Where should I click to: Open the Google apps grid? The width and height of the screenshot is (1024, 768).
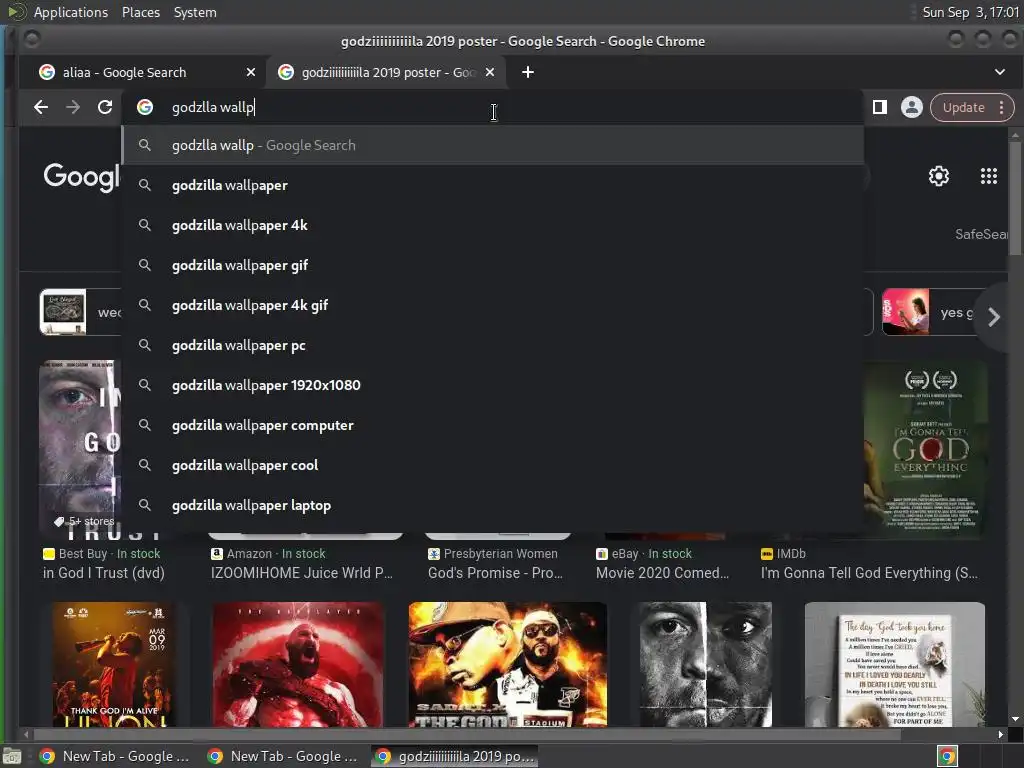click(x=989, y=176)
